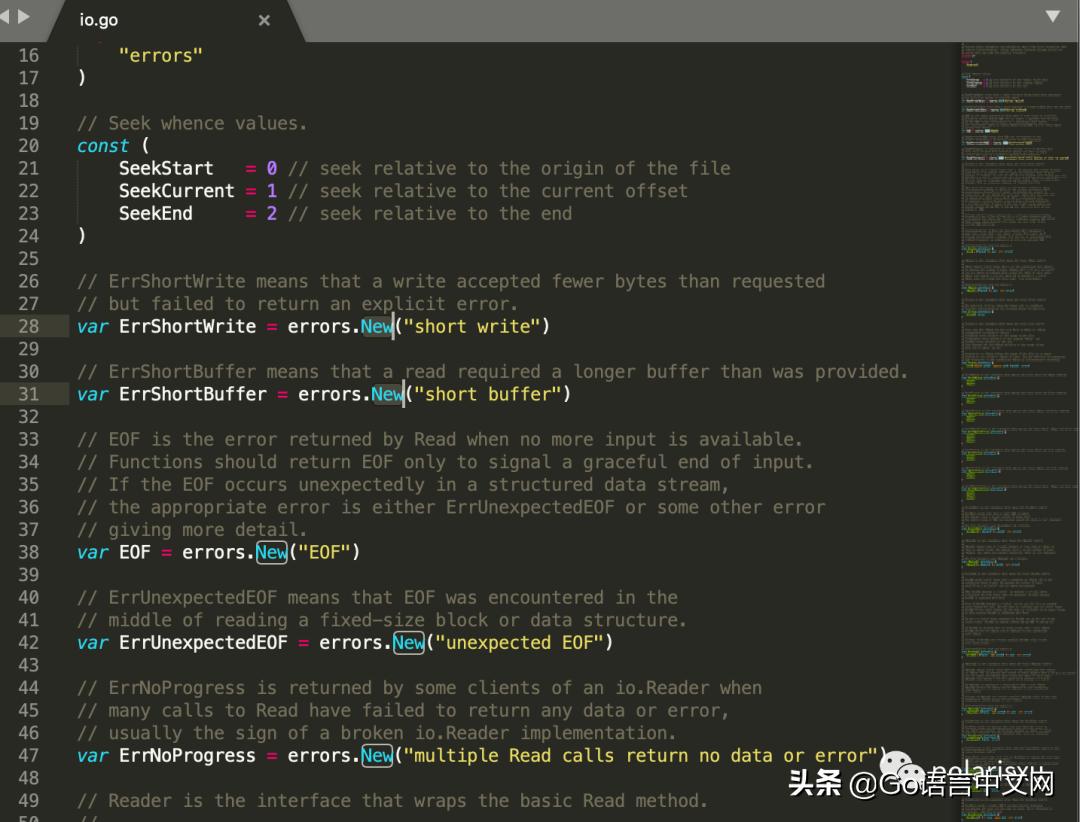This screenshot has height=822, width=1080.
Task: Click line number 38 in the gutter
Action: [x=28, y=553]
